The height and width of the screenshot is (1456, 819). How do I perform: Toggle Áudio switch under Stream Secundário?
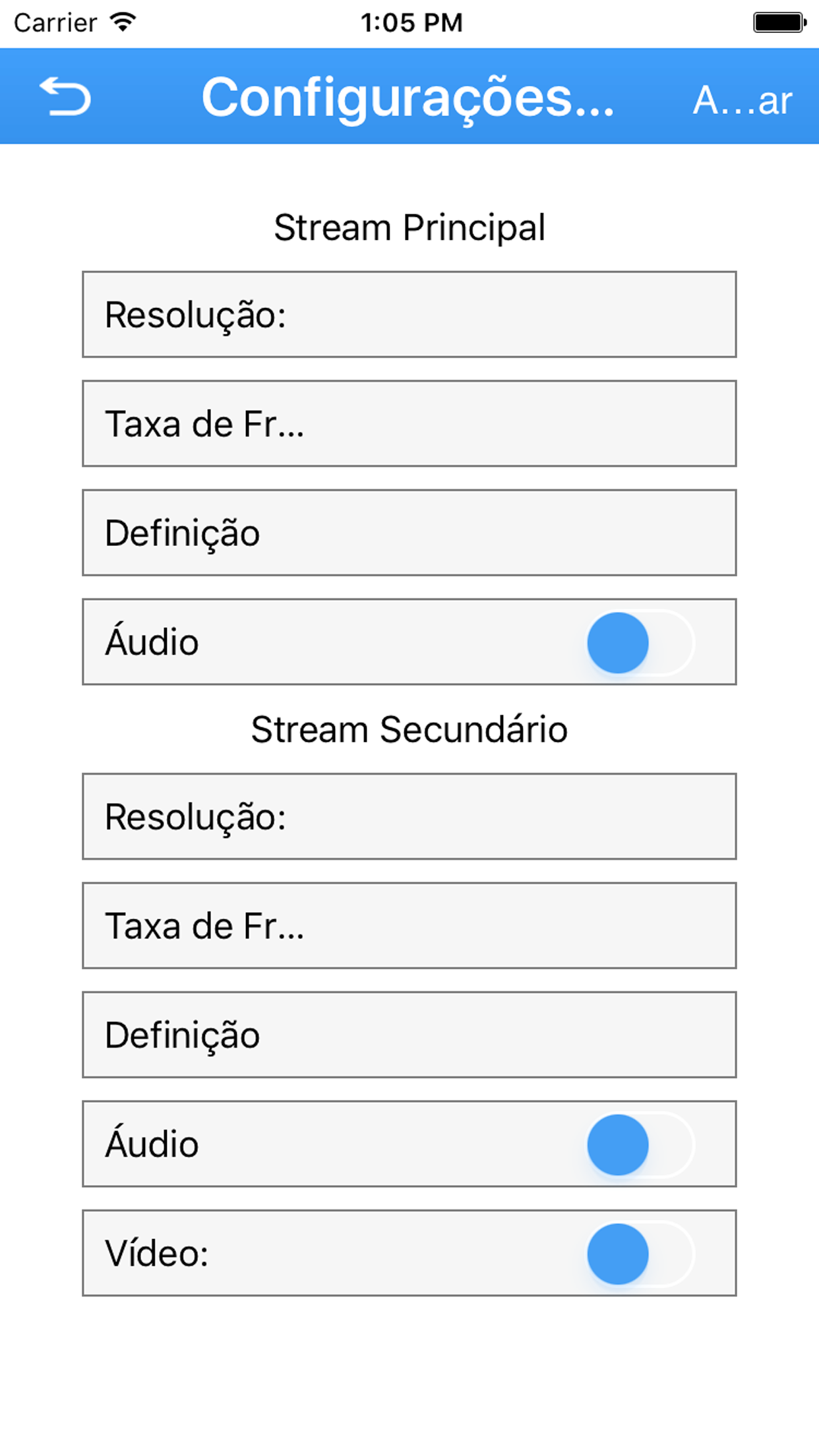(640, 1144)
